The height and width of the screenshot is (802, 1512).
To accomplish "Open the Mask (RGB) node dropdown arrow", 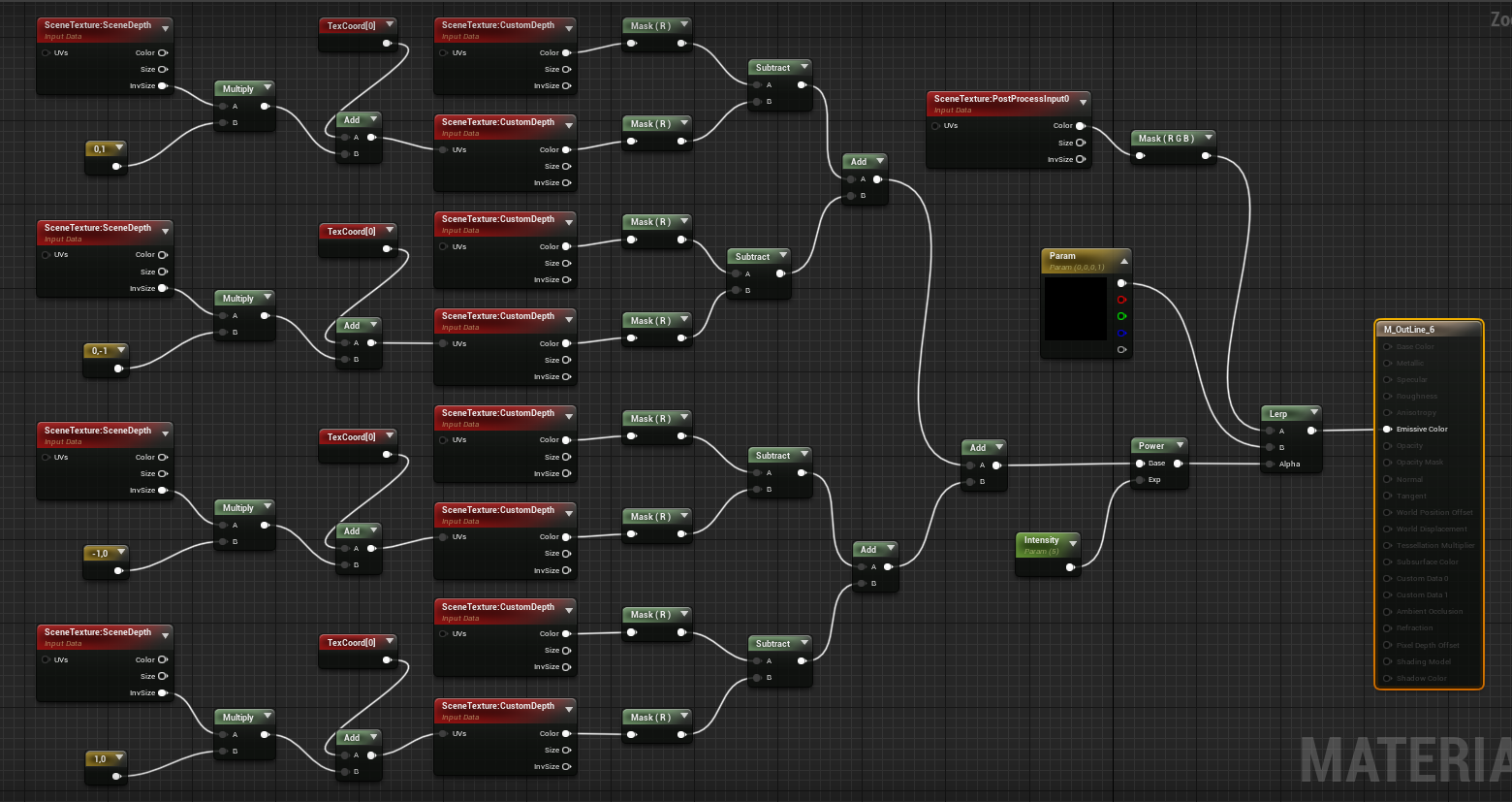I will click(x=1208, y=138).
